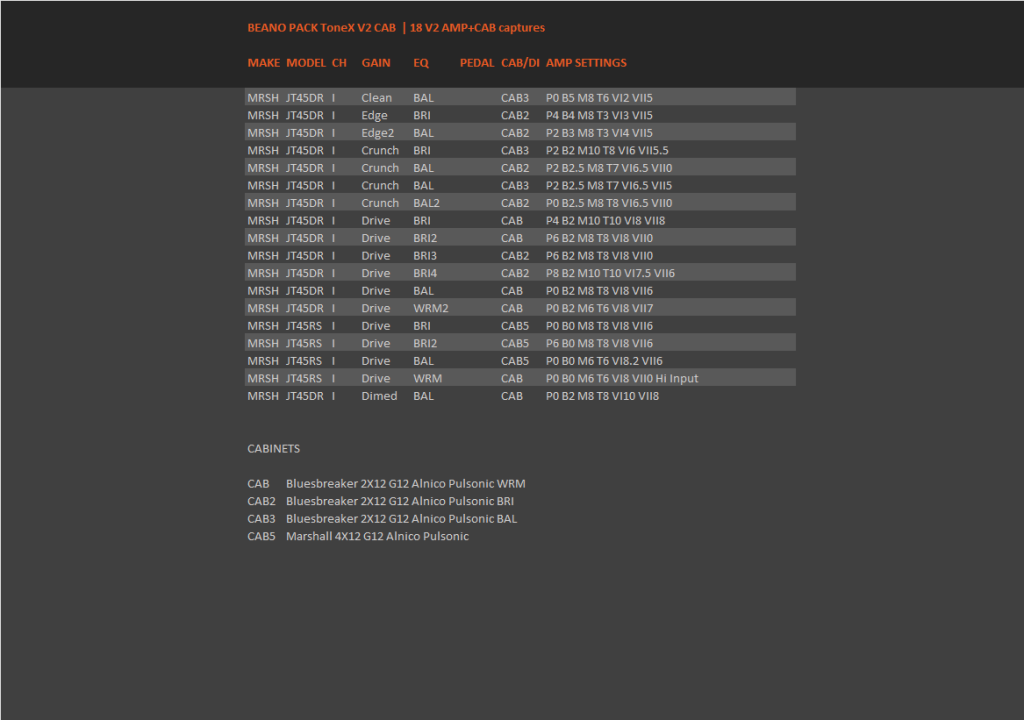Click settings P0 B2 M8 T8 VI10 VII8
The width and height of the screenshot is (1024, 720).
coord(602,397)
